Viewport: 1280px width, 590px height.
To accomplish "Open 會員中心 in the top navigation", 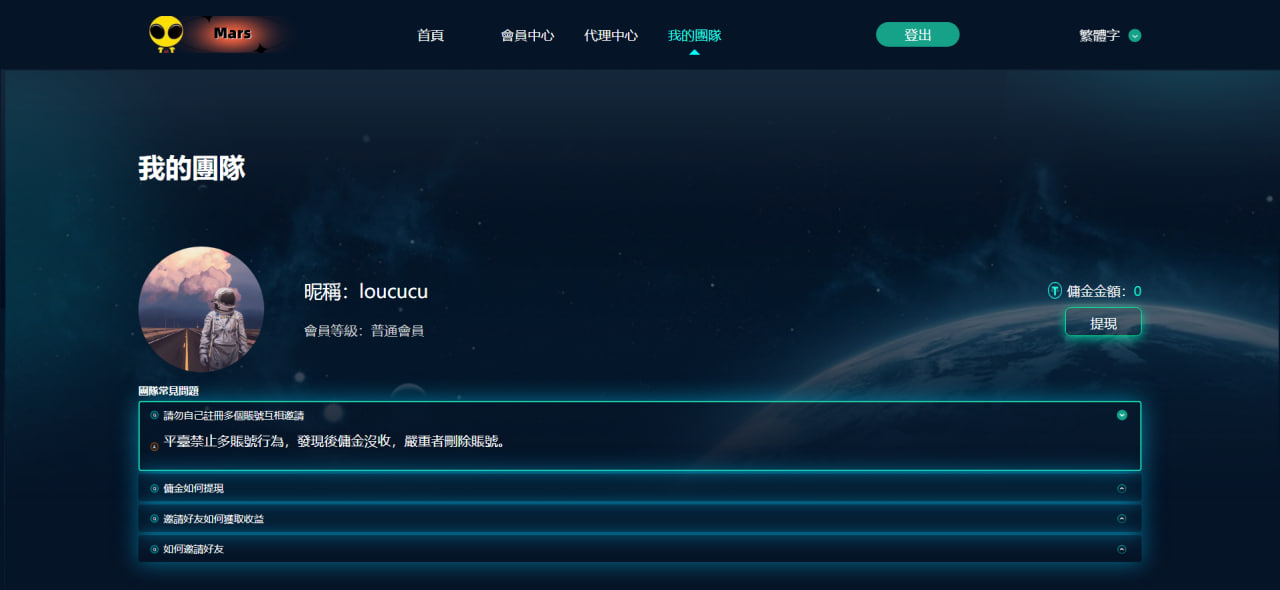I will coord(527,36).
